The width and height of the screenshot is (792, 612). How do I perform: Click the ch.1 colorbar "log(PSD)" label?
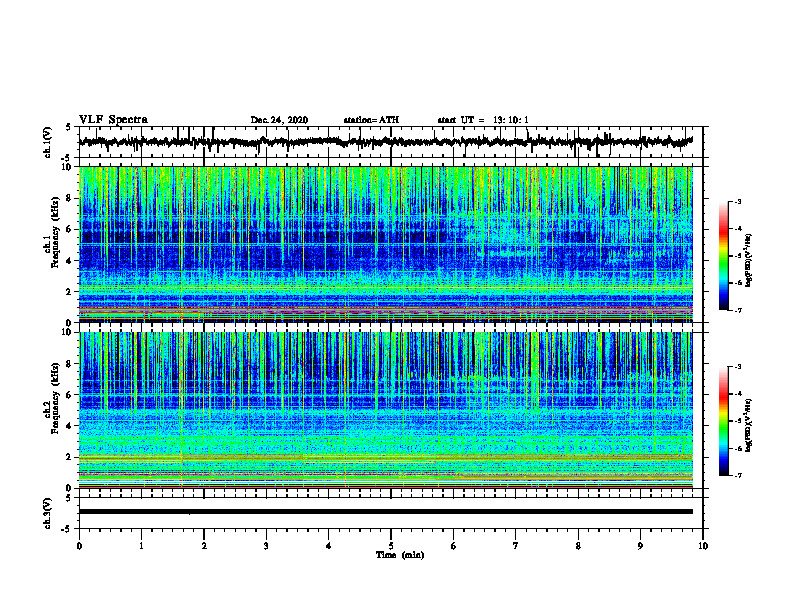749,260
